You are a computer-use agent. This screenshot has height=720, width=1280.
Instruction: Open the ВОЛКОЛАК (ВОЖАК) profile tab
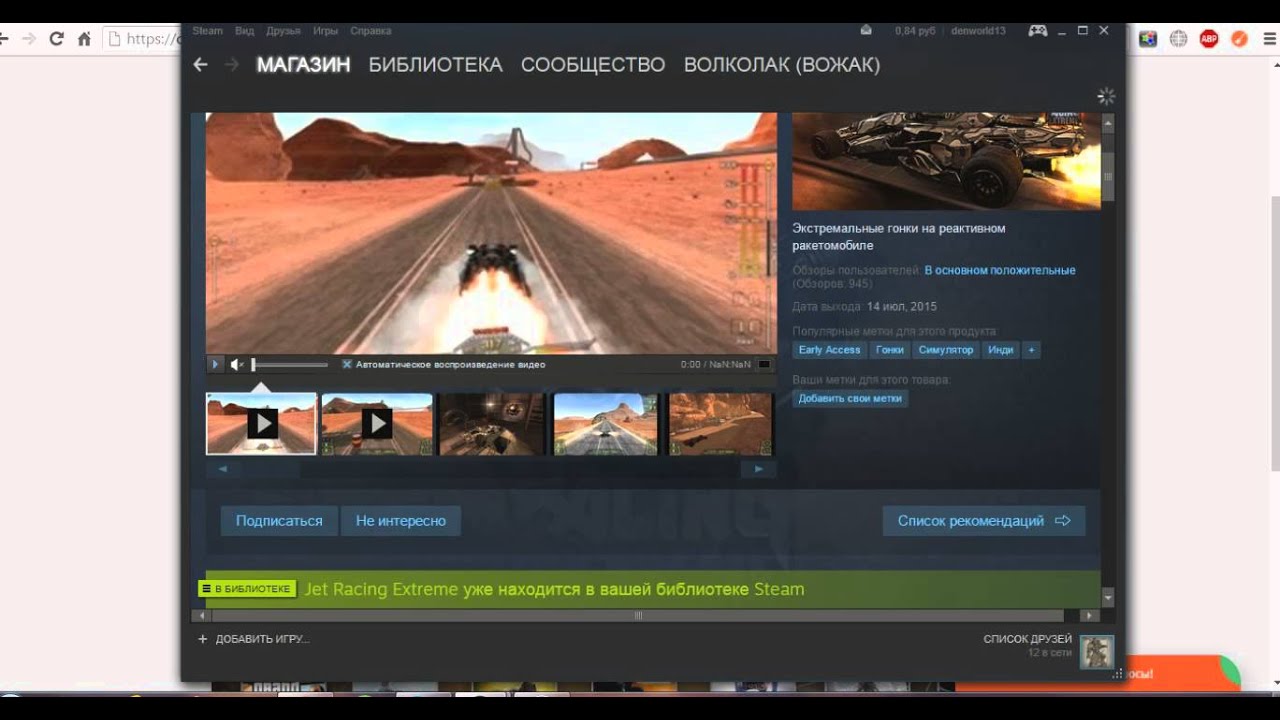click(782, 65)
